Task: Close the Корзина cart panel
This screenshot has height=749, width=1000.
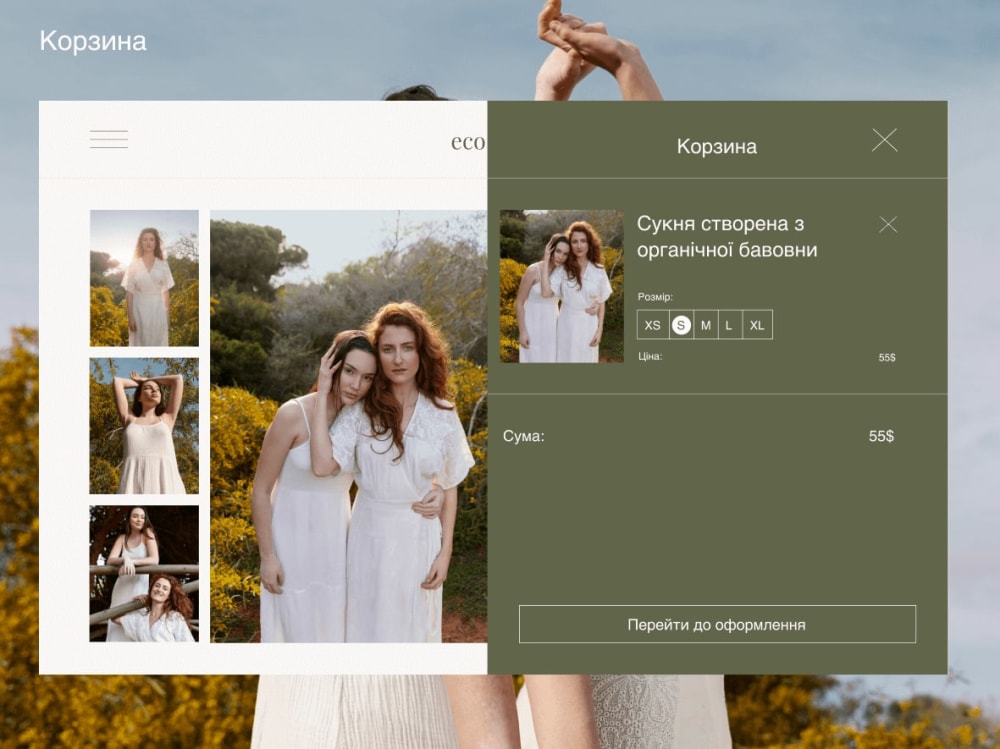Action: [885, 140]
